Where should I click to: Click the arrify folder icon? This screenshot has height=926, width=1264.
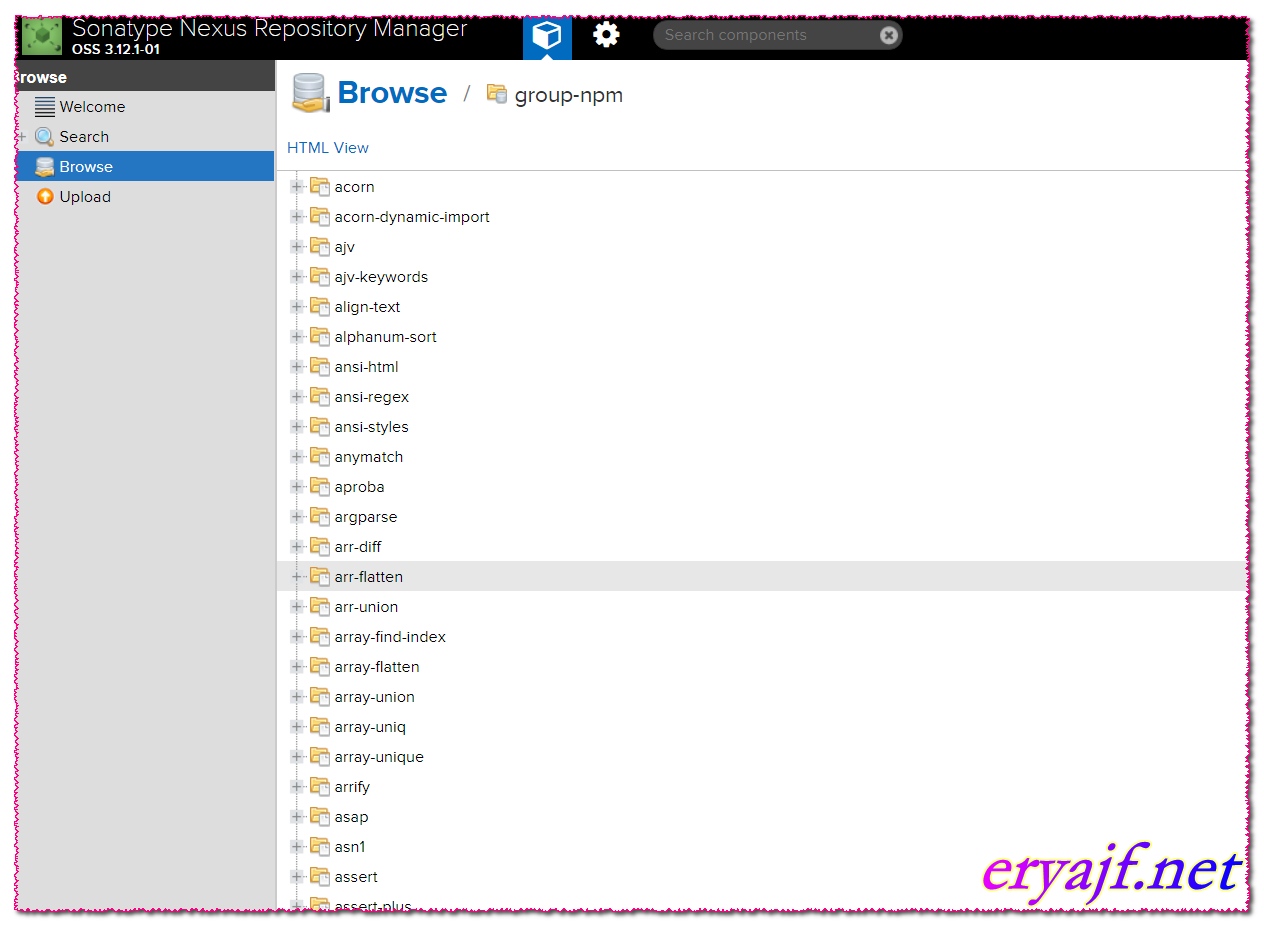[320, 786]
